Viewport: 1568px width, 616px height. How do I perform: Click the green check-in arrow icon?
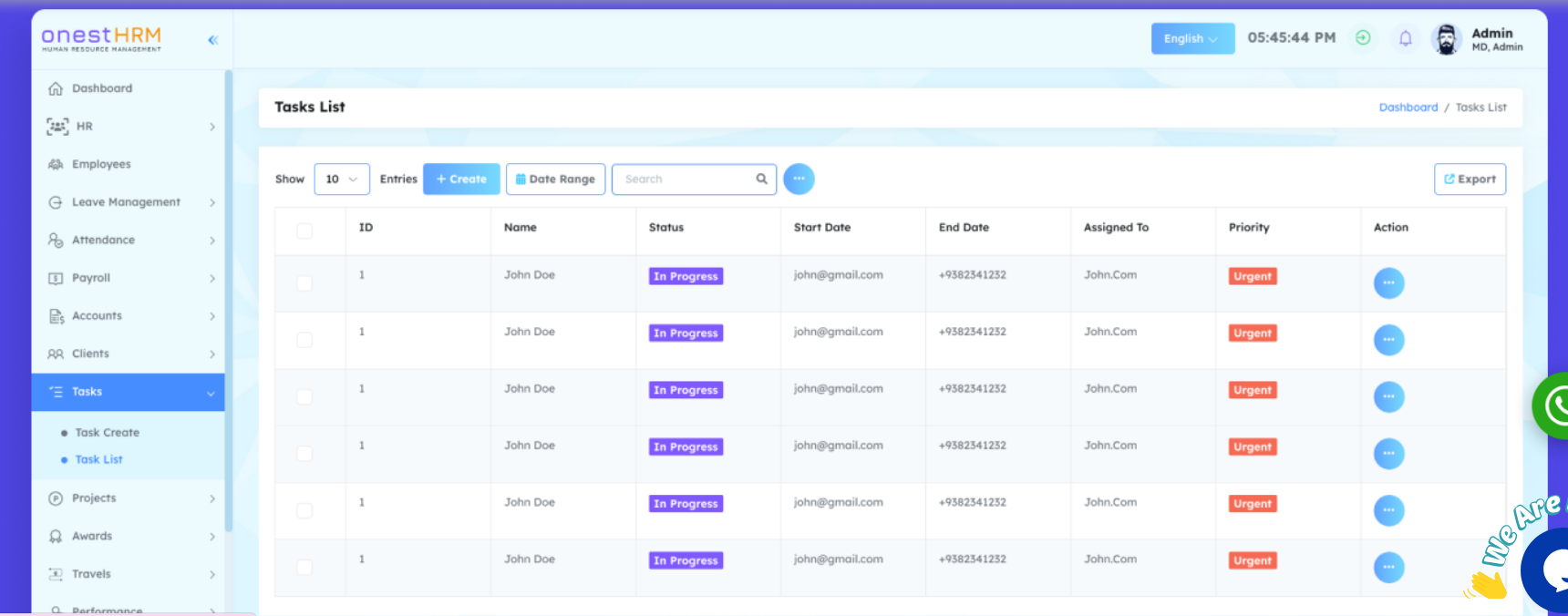point(1363,37)
